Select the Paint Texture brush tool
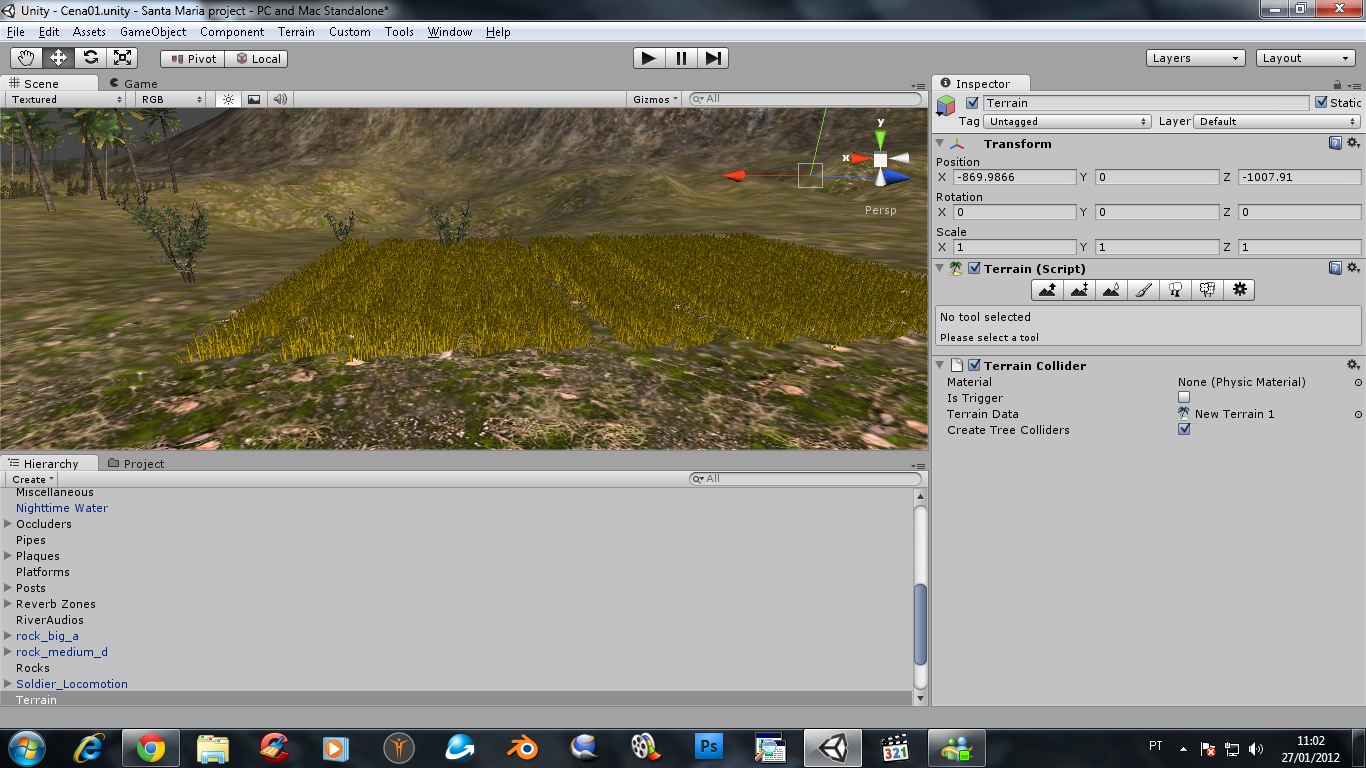 pyautogui.click(x=1143, y=289)
